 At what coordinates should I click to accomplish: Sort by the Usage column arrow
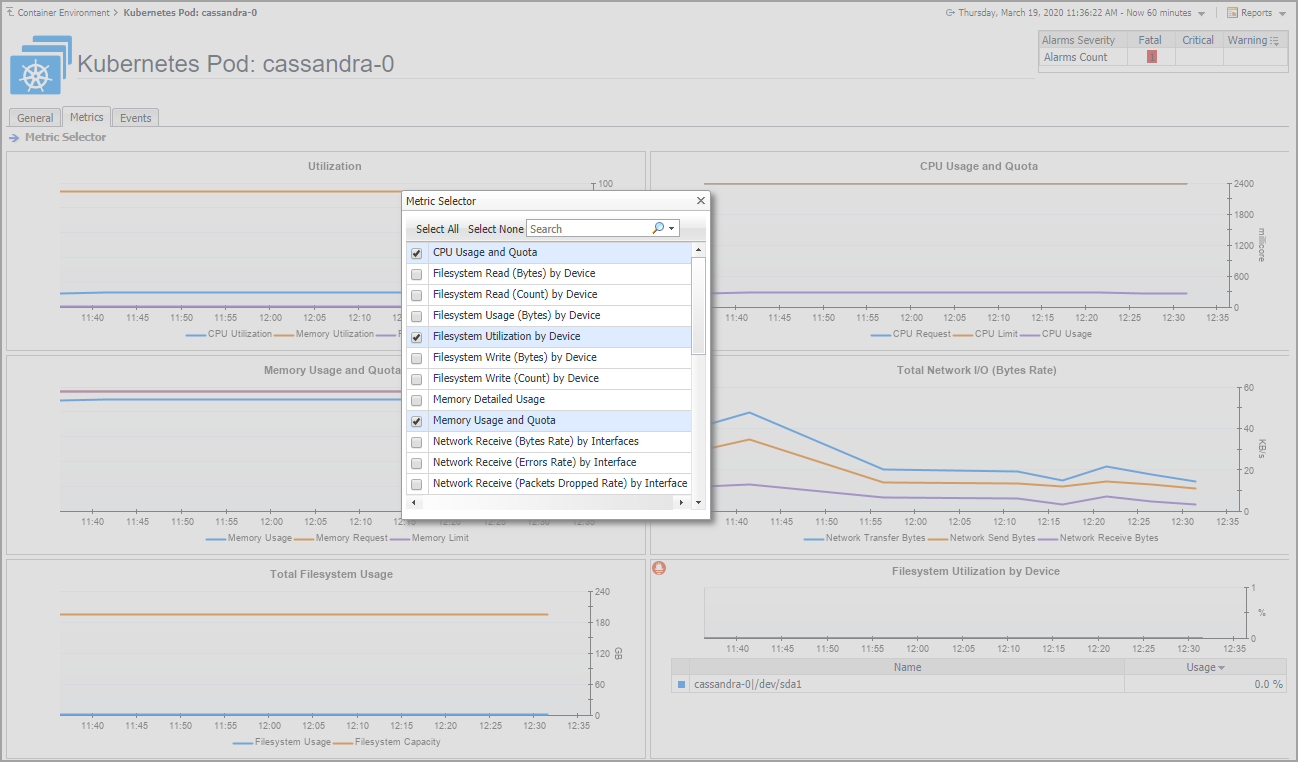[1221, 668]
